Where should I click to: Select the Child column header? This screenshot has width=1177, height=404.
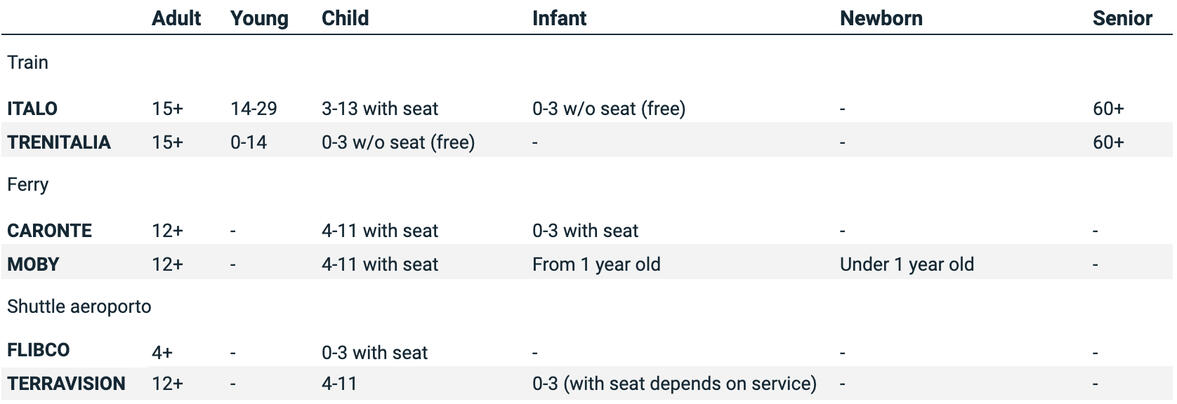345,18
